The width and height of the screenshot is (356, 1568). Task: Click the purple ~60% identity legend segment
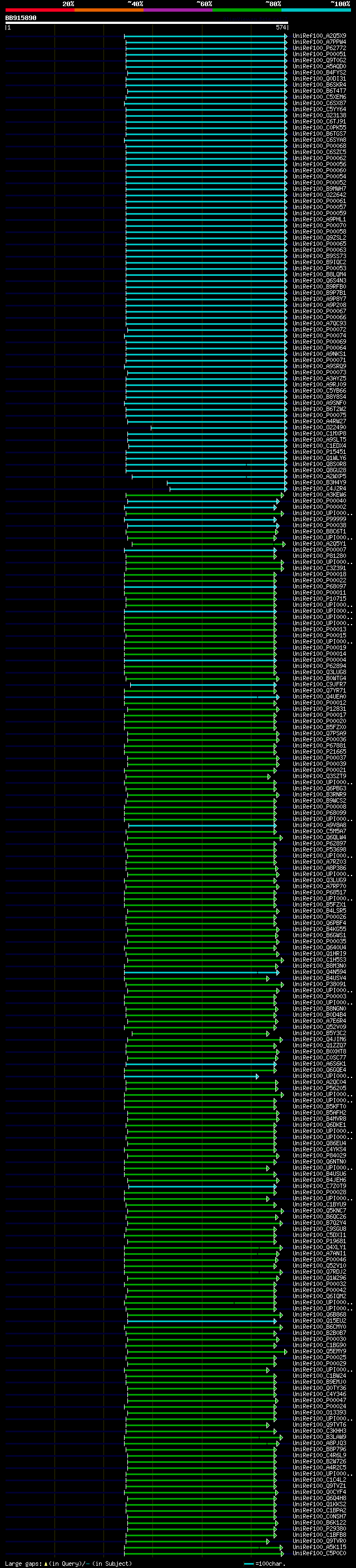pos(179,10)
